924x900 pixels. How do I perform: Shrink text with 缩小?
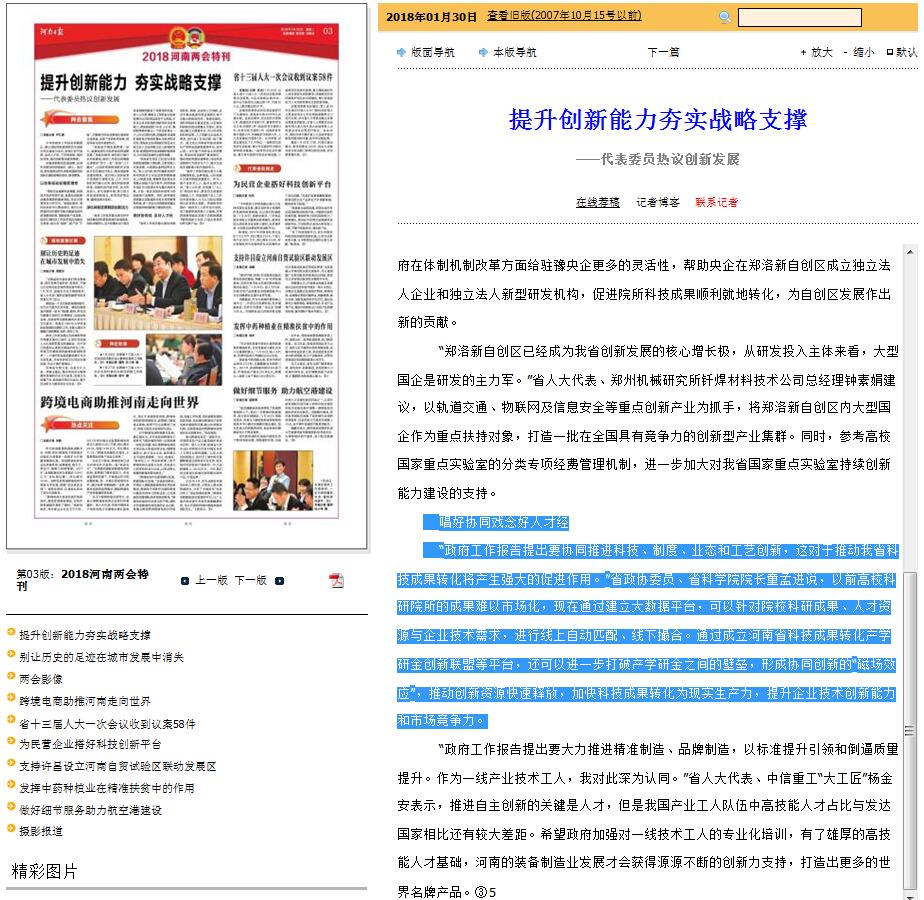tap(859, 52)
